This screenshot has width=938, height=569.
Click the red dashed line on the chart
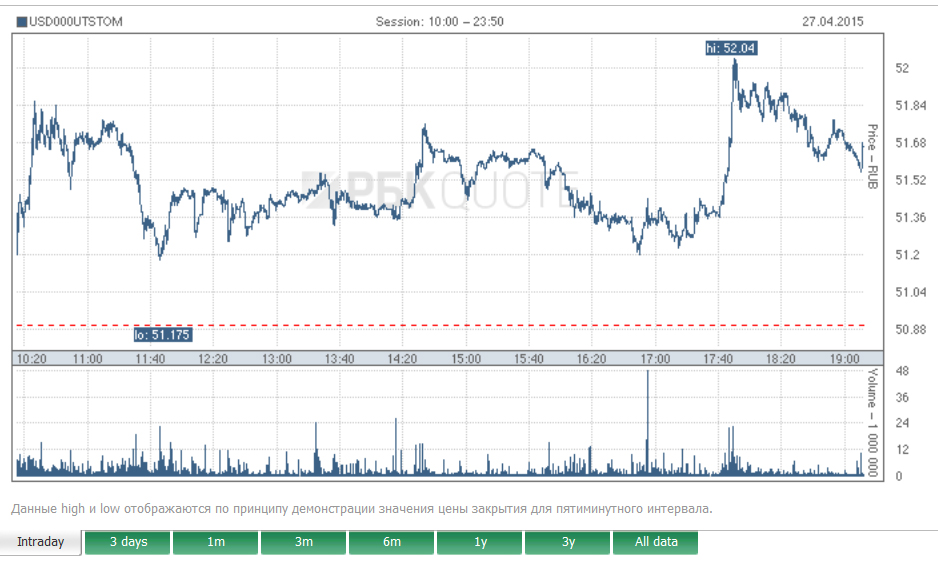pos(500,325)
